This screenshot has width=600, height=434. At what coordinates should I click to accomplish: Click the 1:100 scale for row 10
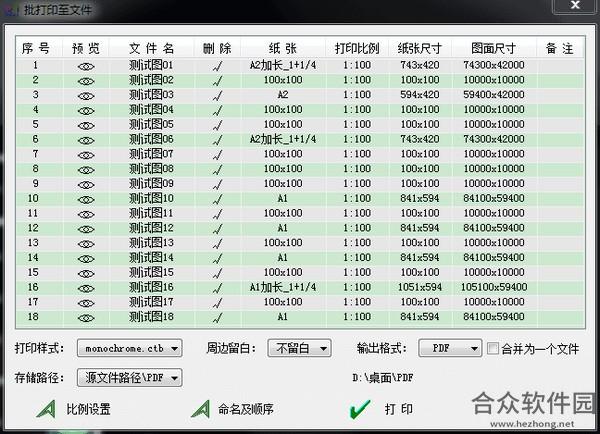(357, 198)
